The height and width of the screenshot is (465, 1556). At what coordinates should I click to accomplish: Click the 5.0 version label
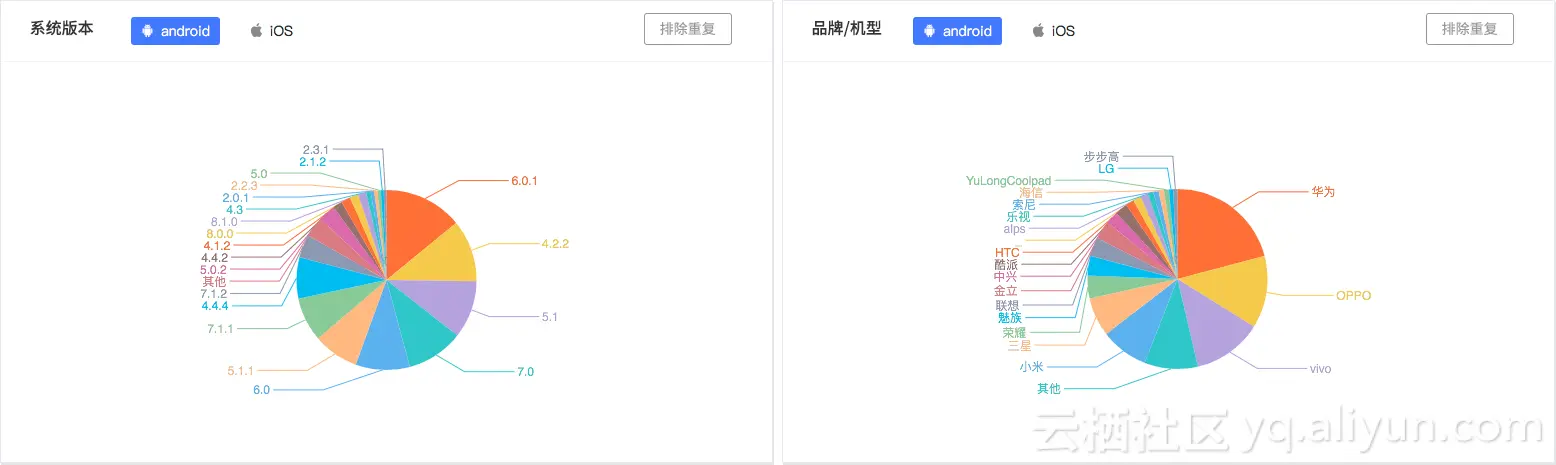click(259, 173)
